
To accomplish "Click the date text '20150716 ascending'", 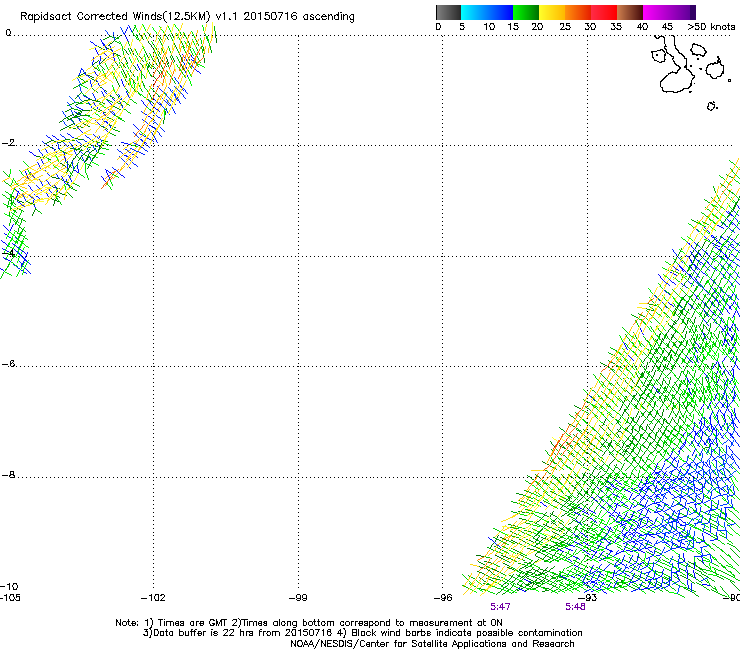I will coord(299,17).
